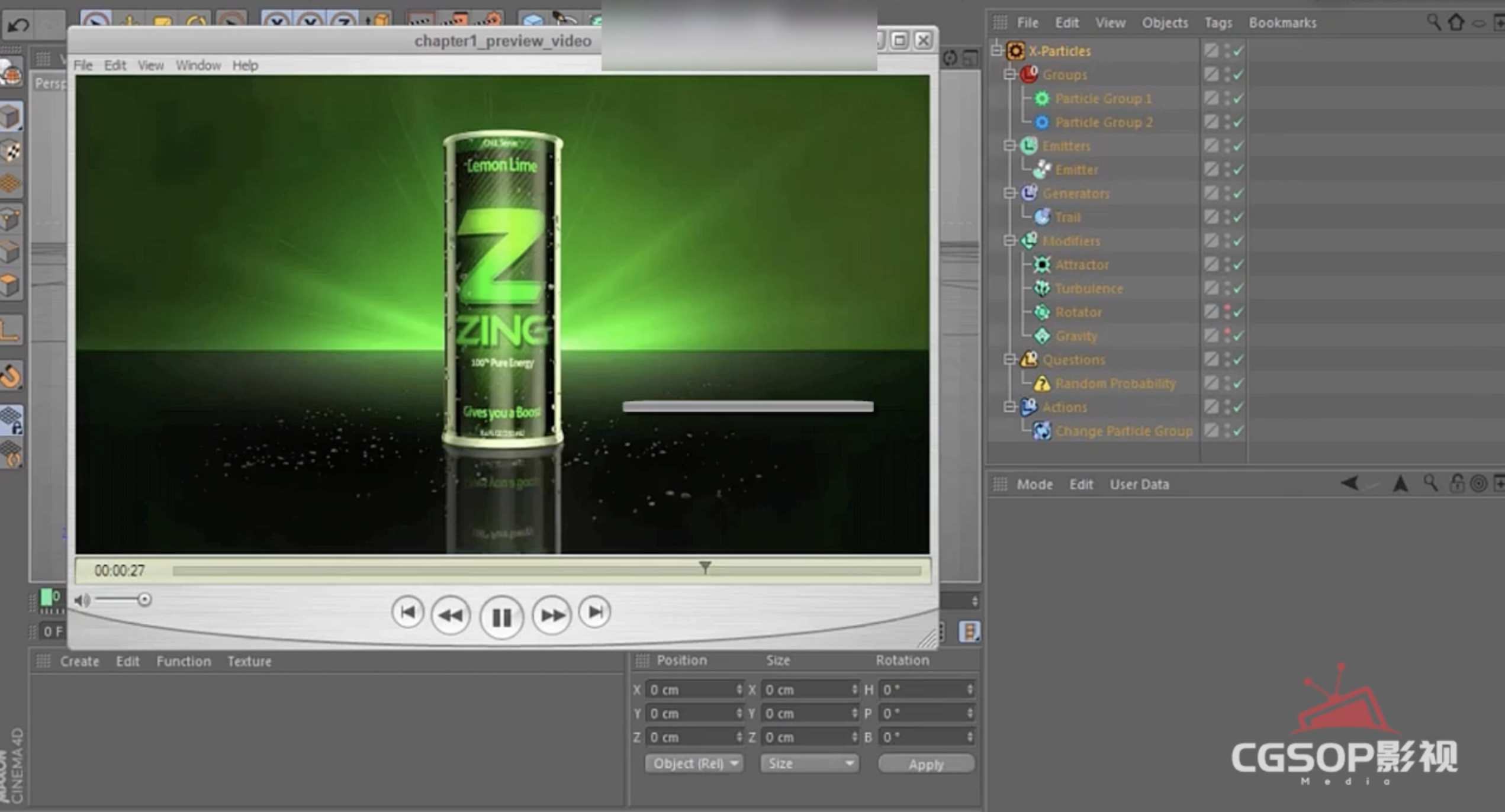The height and width of the screenshot is (812, 1505).
Task: Toggle the Rotator enable checkmark
Action: pyautogui.click(x=1239, y=312)
